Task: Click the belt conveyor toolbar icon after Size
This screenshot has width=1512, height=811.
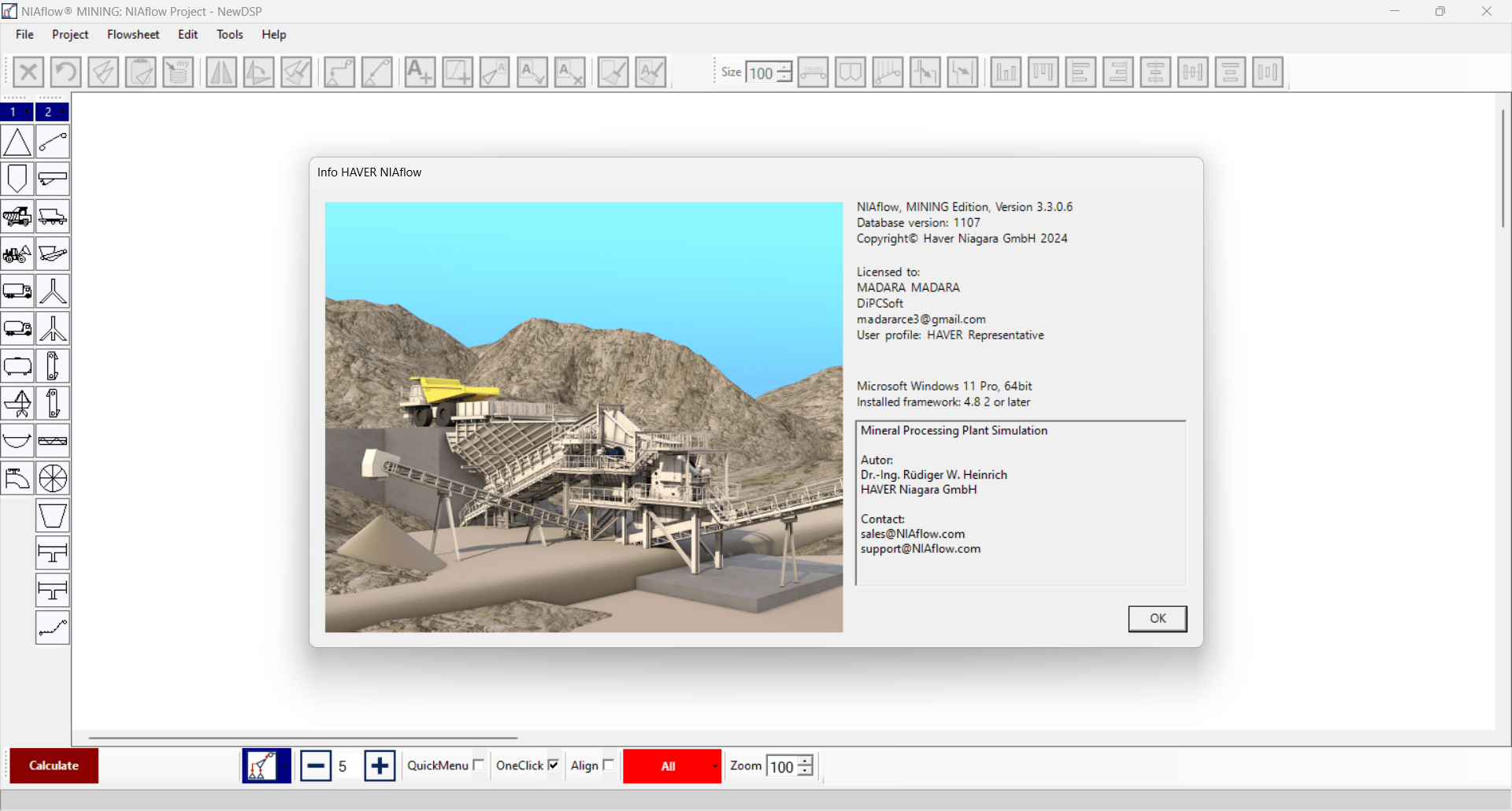Action: (813, 72)
